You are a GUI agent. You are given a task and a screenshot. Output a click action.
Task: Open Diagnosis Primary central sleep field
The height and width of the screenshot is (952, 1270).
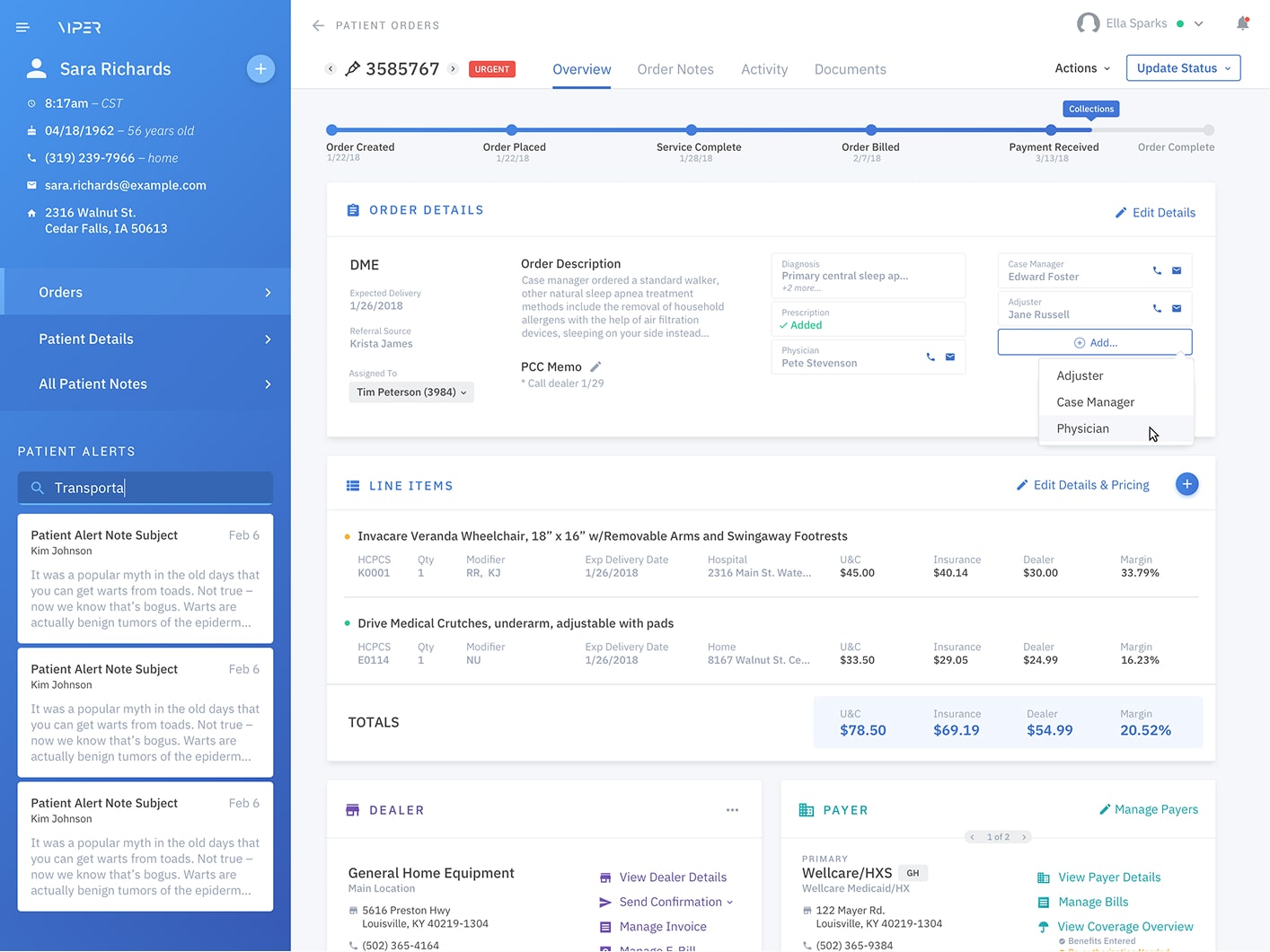pos(869,276)
